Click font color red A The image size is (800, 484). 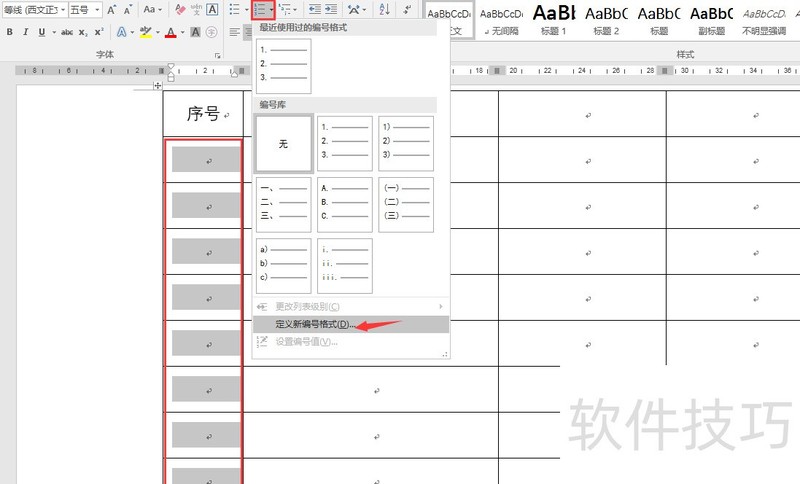click(x=171, y=33)
